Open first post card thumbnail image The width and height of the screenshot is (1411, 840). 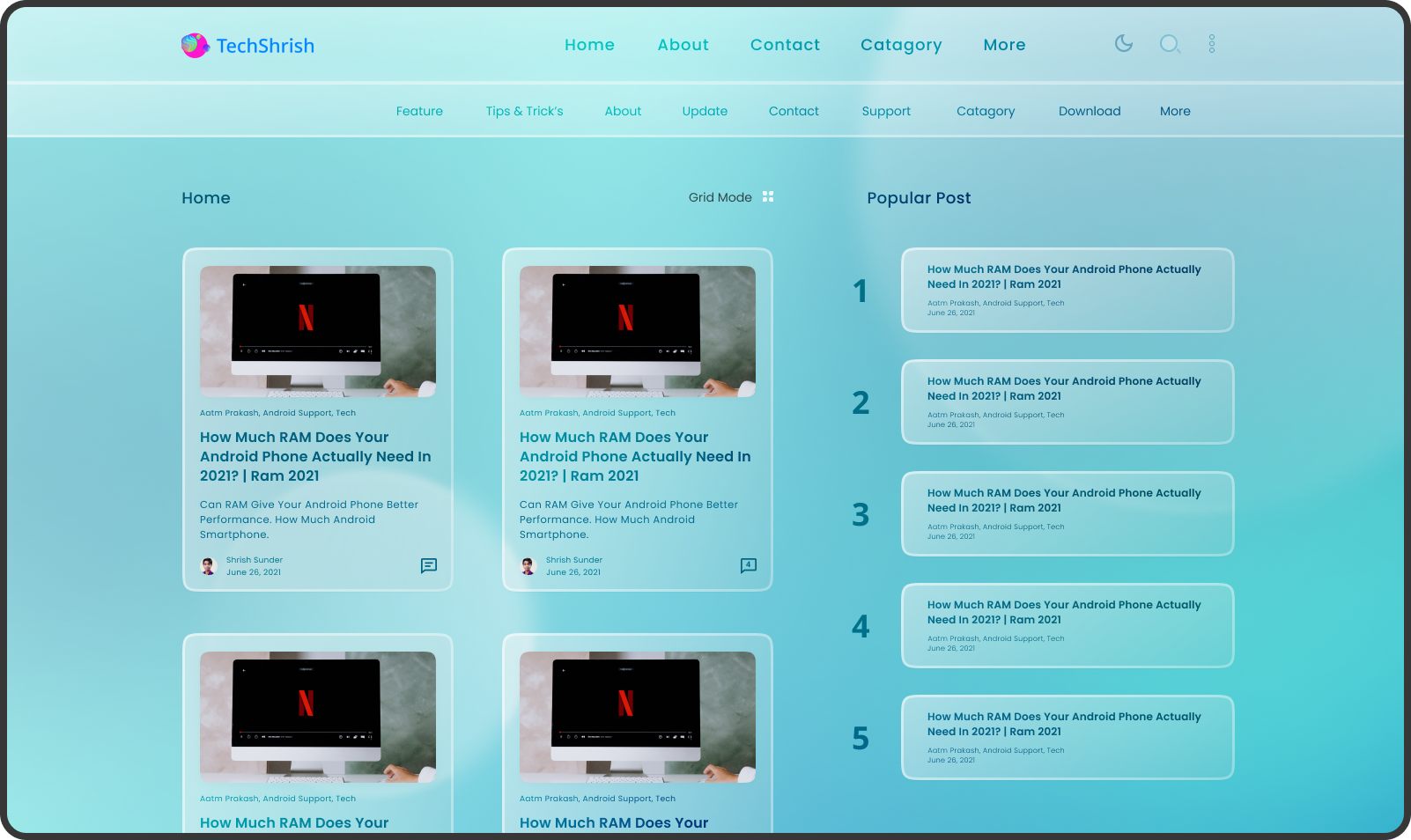(318, 331)
